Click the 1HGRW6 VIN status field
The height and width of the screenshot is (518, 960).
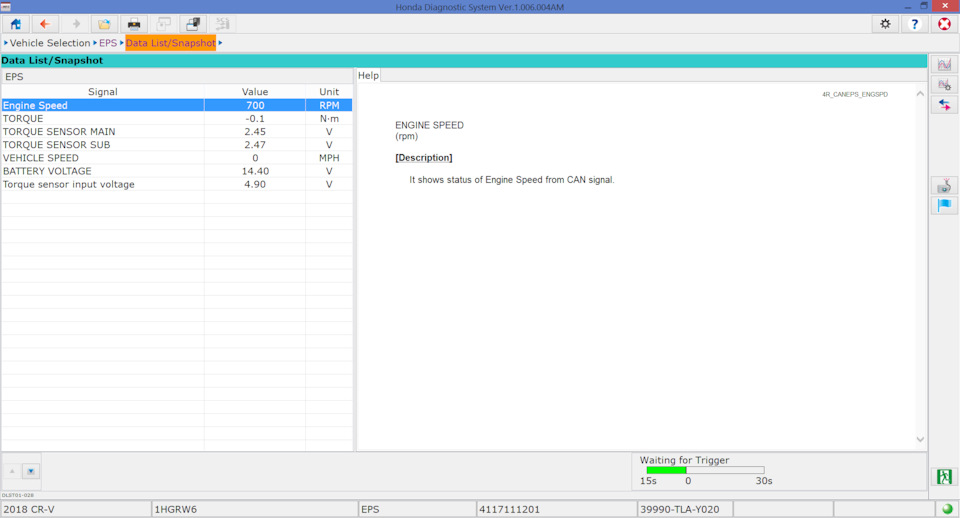[x=255, y=509]
